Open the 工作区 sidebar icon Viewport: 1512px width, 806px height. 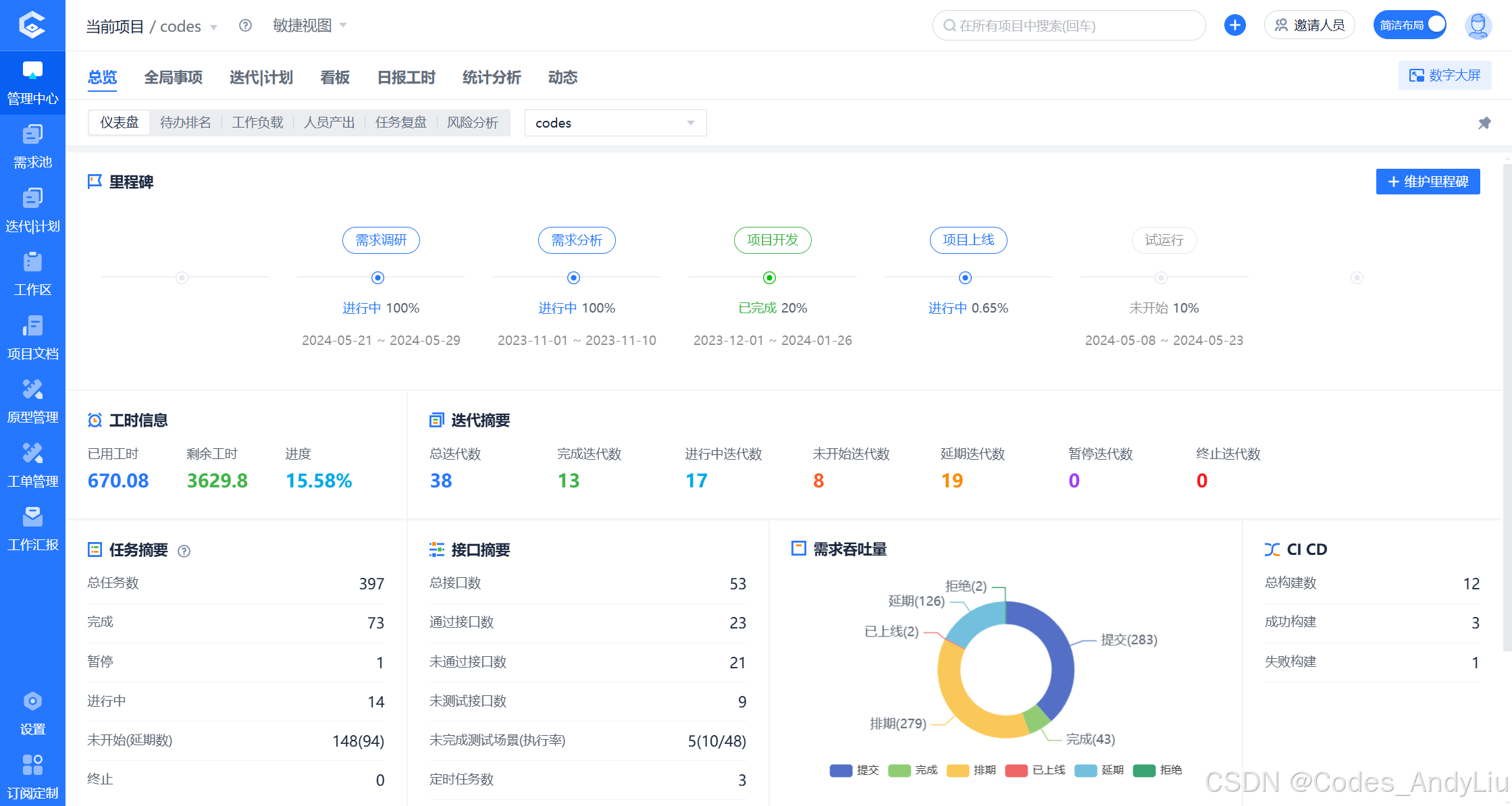click(32, 263)
